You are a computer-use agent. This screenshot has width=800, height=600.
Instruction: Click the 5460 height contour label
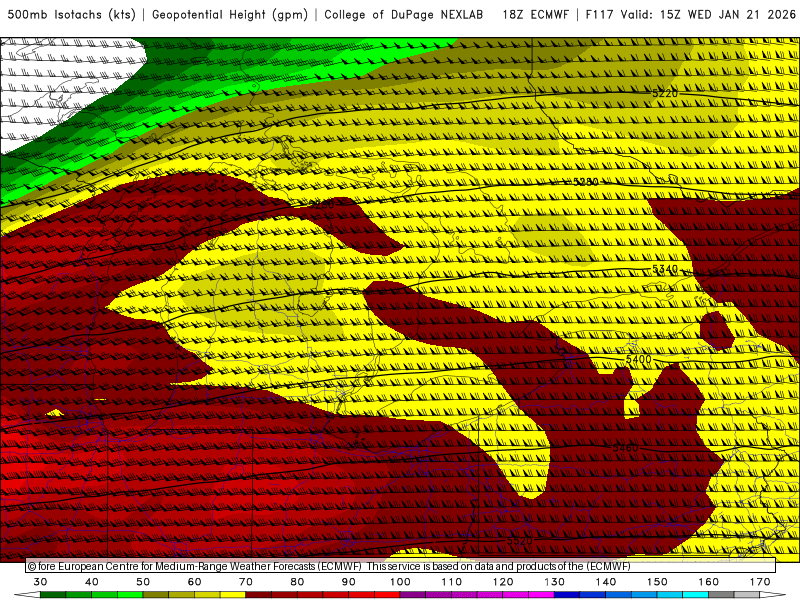pyautogui.click(x=625, y=447)
